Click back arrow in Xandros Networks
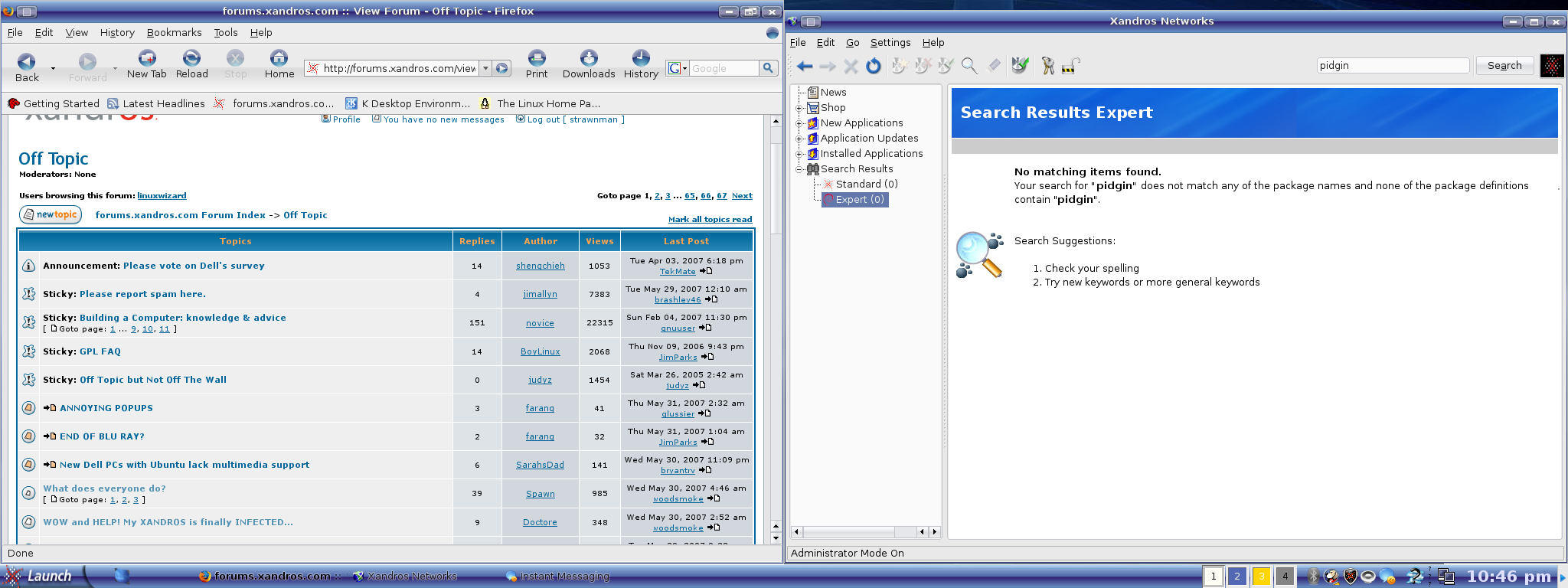The height and width of the screenshot is (588, 1568). [804, 67]
